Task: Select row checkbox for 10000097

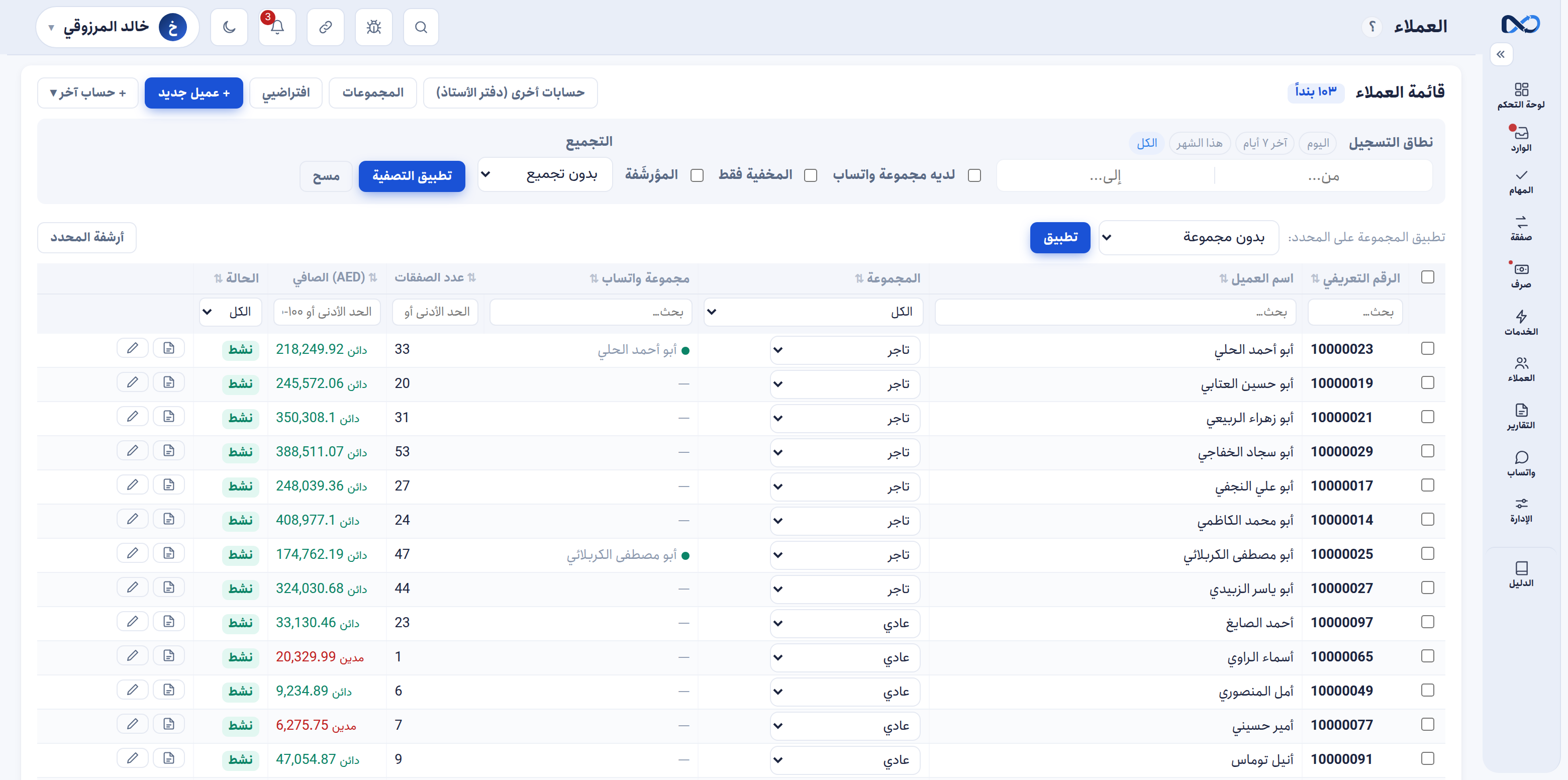Action: click(1427, 622)
